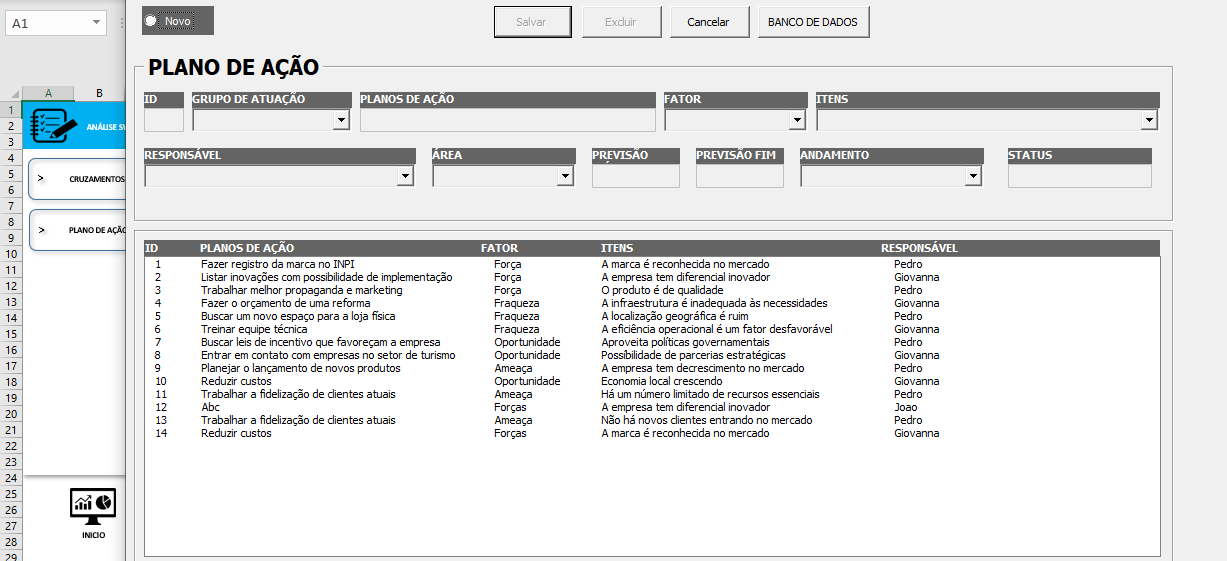Select row 'Fazer o orçamento de uma reforma'
The height and width of the screenshot is (561, 1227).
[652, 303]
